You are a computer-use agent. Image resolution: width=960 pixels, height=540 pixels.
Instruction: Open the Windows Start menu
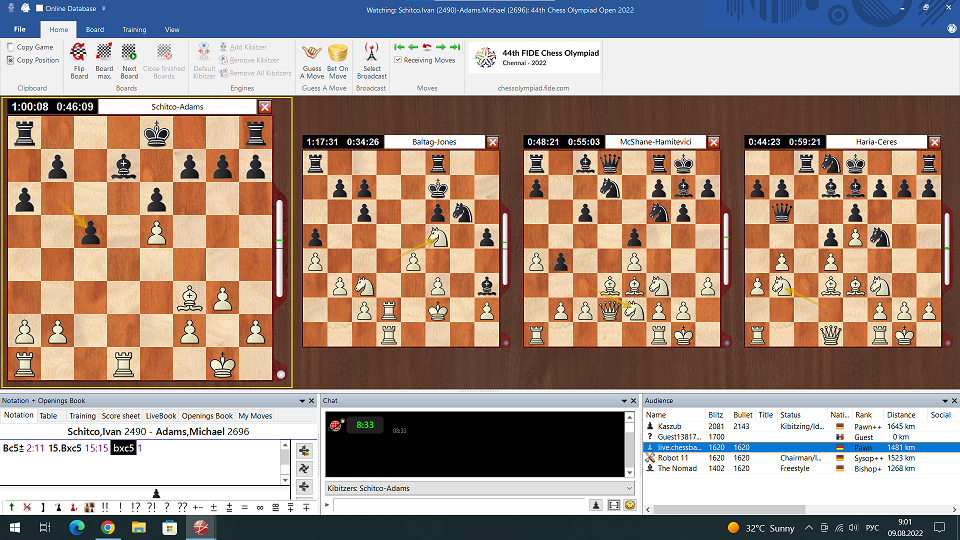coord(15,527)
